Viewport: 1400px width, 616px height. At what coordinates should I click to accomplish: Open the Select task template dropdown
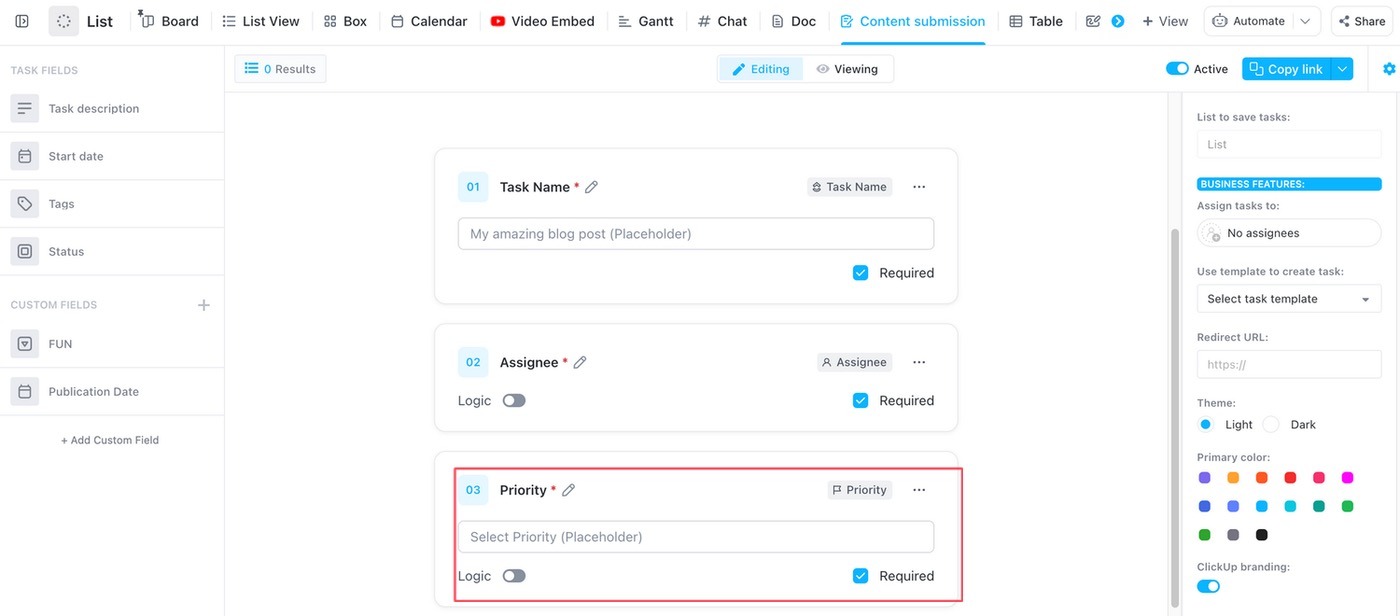1288,298
